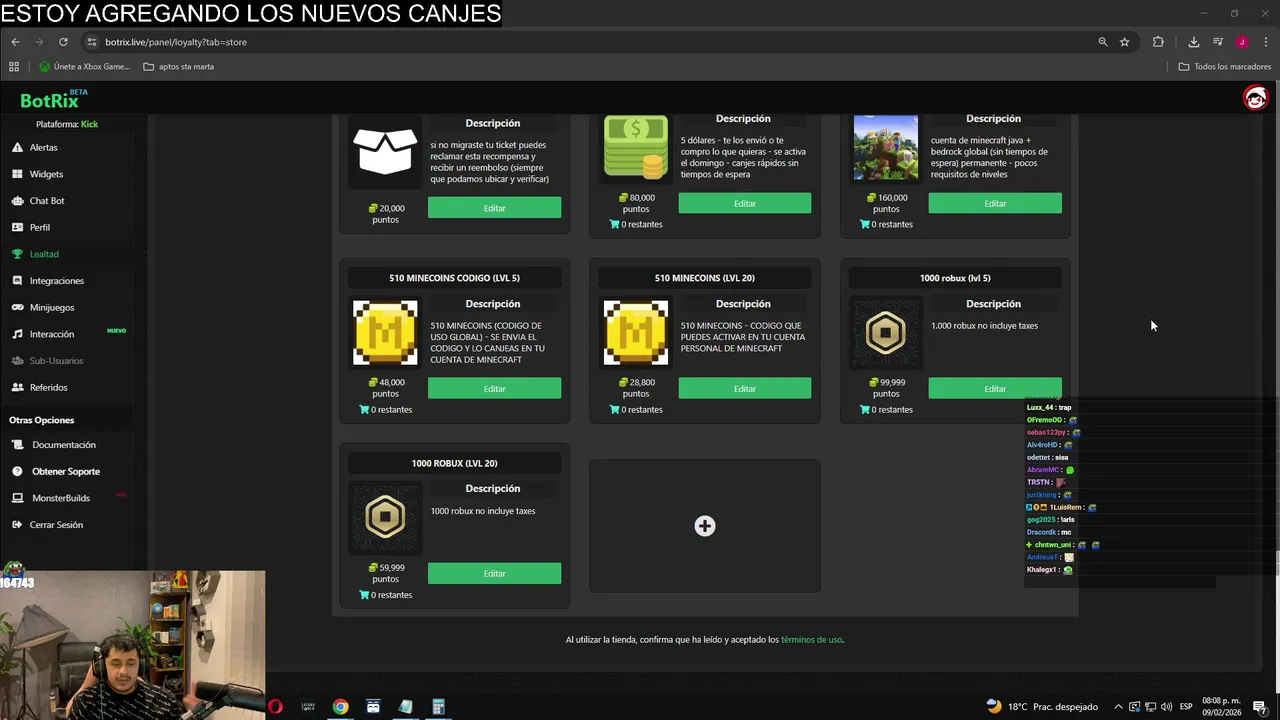Click the 510 MINECOINS (LVL 20) coin image
This screenshot has width=1280, height=720.
click(635, 333)
